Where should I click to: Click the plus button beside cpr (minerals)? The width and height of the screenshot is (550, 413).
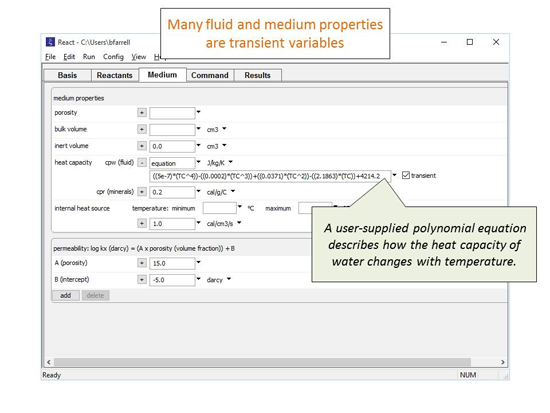point(142,192)
